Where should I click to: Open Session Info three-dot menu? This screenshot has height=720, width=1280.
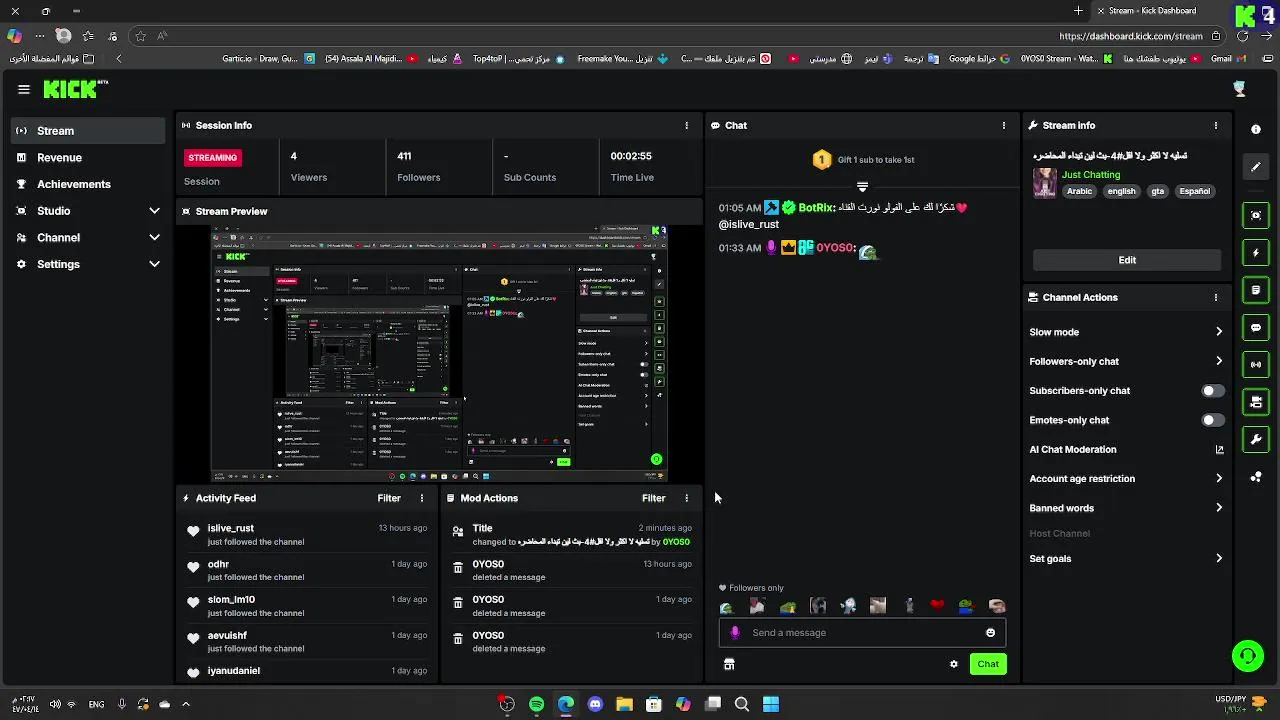tap(686, 125)
